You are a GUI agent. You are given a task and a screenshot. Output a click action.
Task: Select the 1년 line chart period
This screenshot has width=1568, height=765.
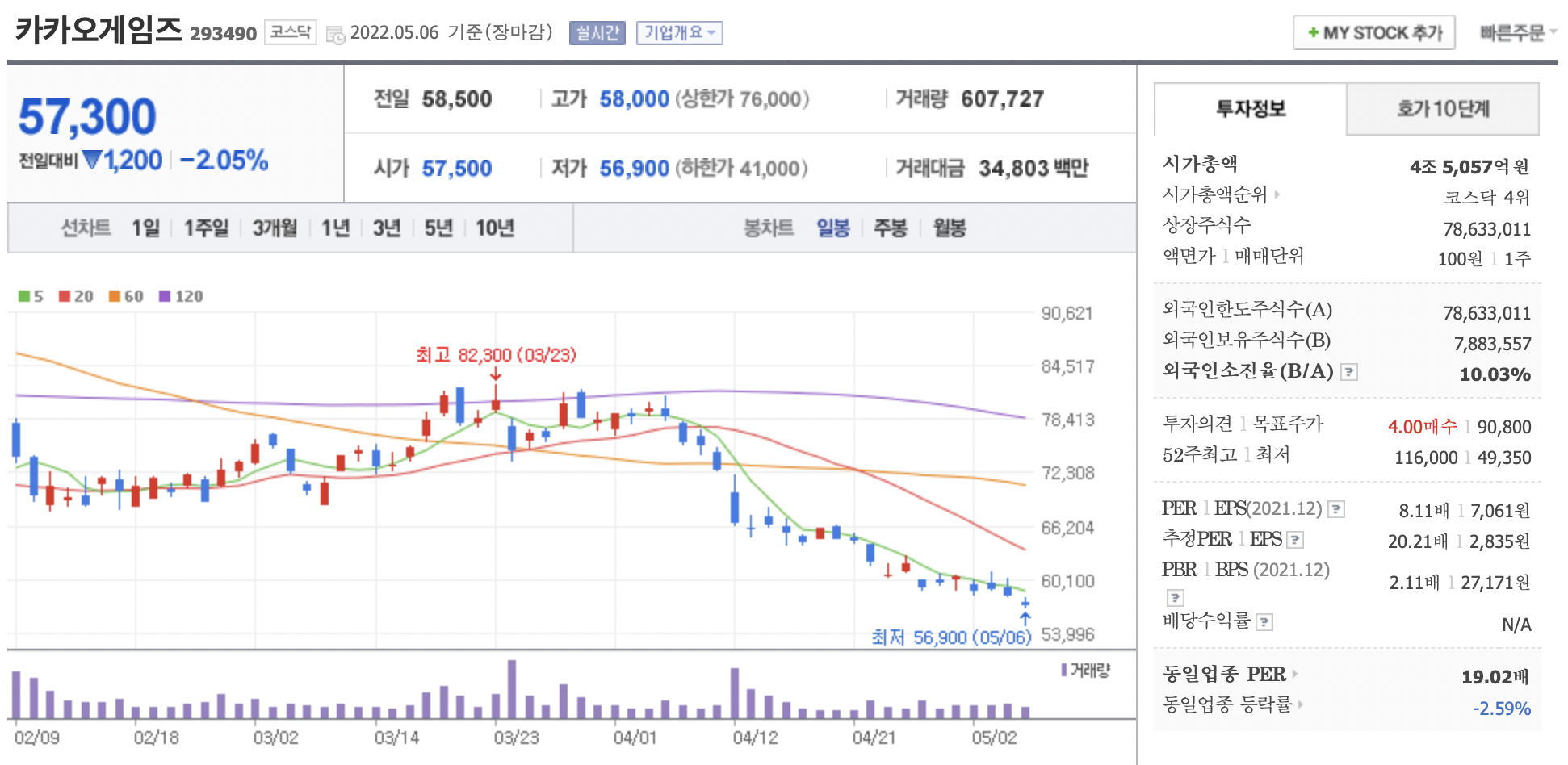coord(335,228)
